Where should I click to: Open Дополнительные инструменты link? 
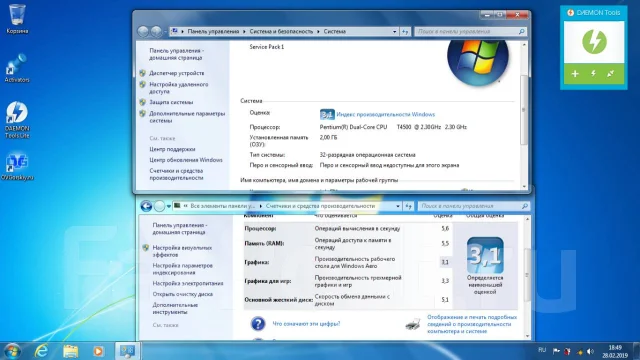tap(175, 309)
